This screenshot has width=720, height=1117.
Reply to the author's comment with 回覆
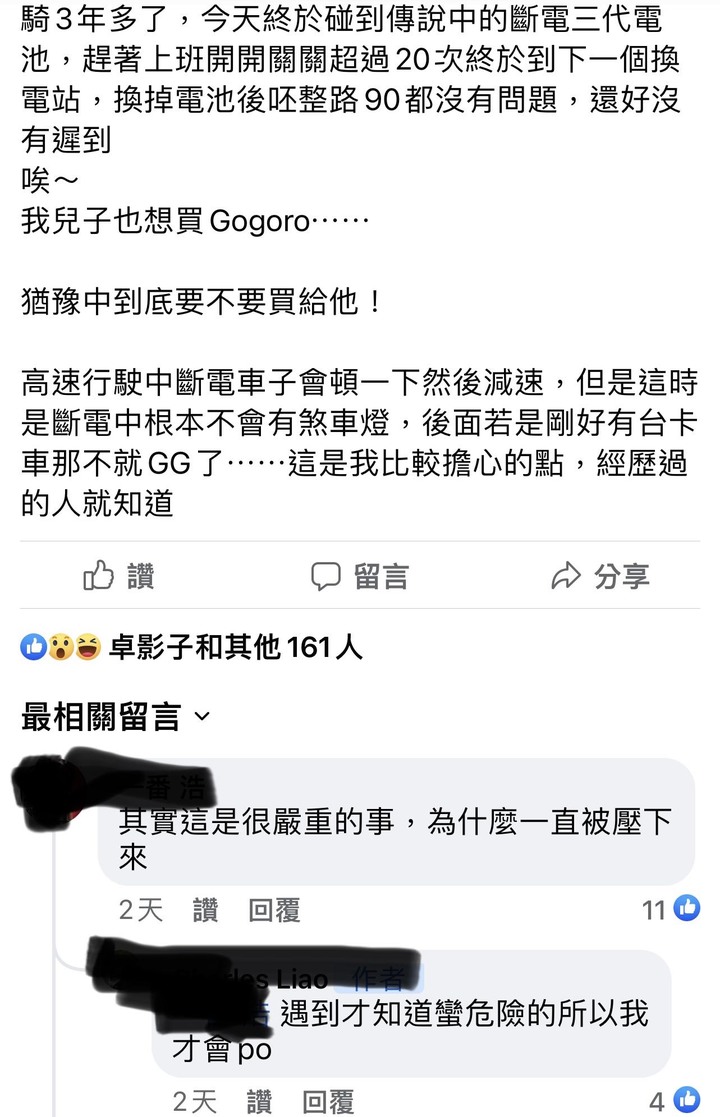point(328,1101)
